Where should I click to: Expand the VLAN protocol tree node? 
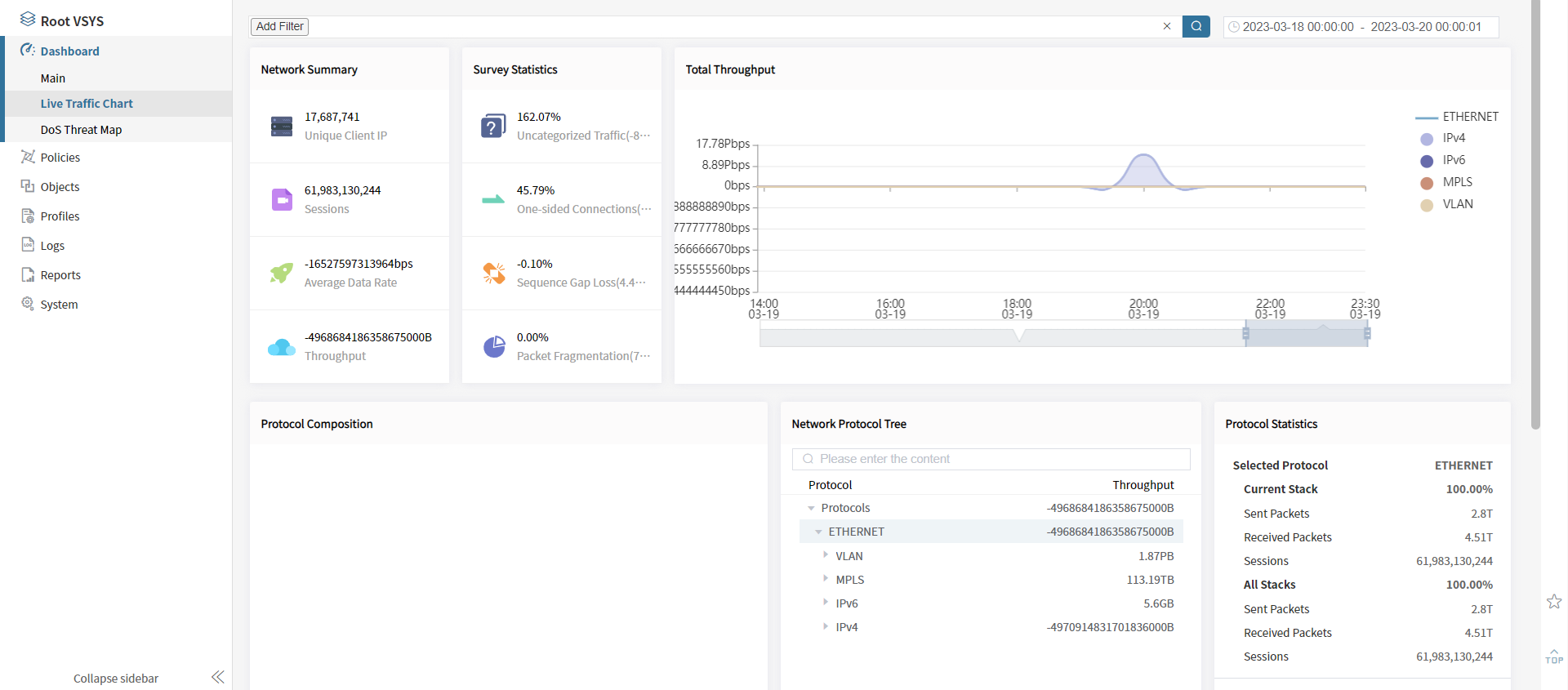[826, 555]
